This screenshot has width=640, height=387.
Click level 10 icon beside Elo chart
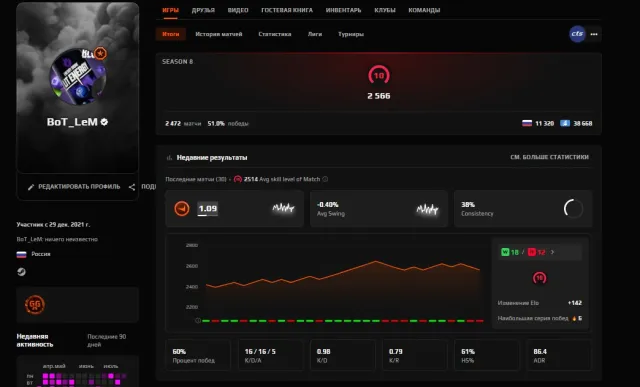click(x=540, y=278)
